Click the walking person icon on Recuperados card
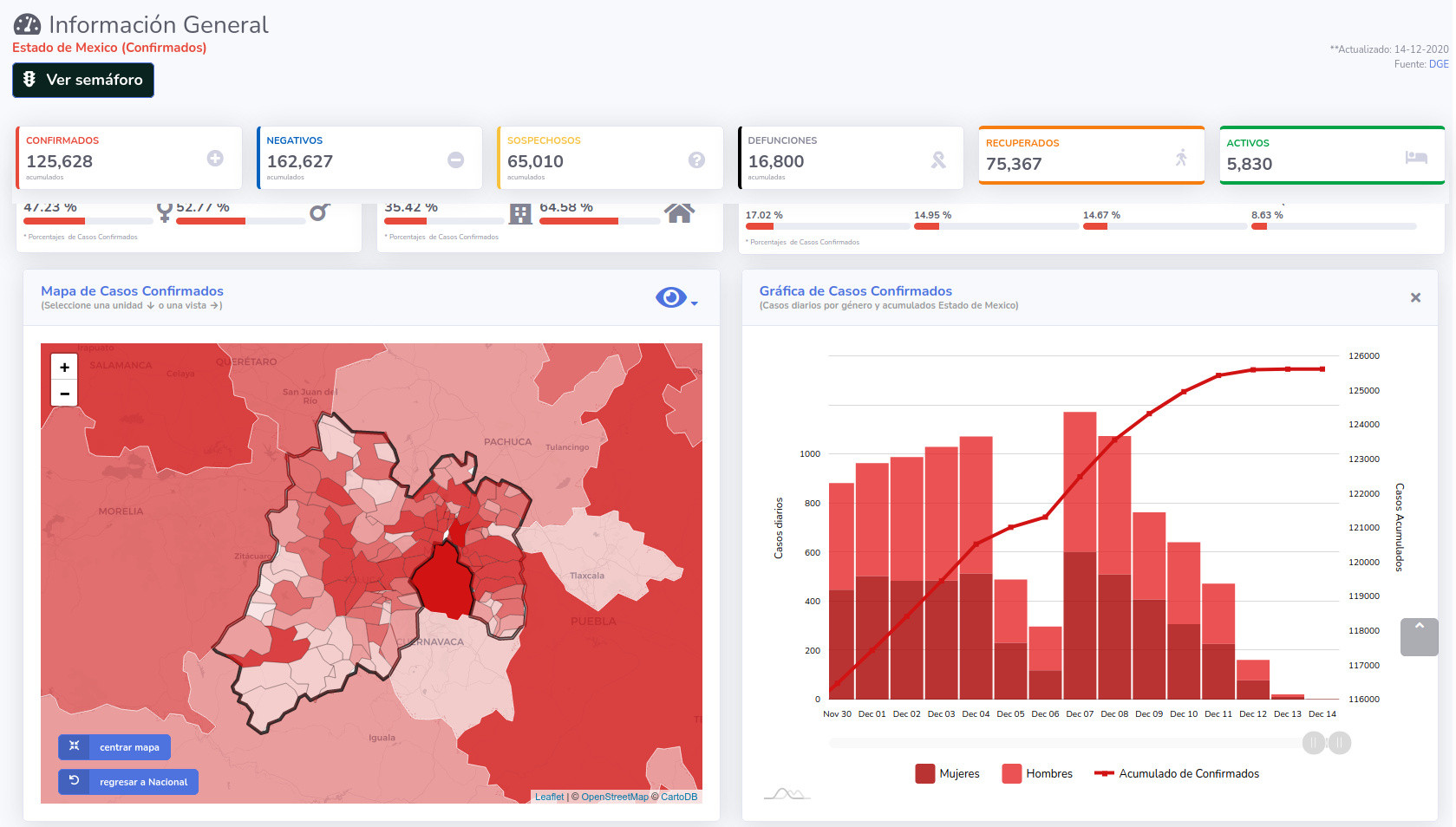This screenshot has width=1456, height=827. tap(1181, 158)
